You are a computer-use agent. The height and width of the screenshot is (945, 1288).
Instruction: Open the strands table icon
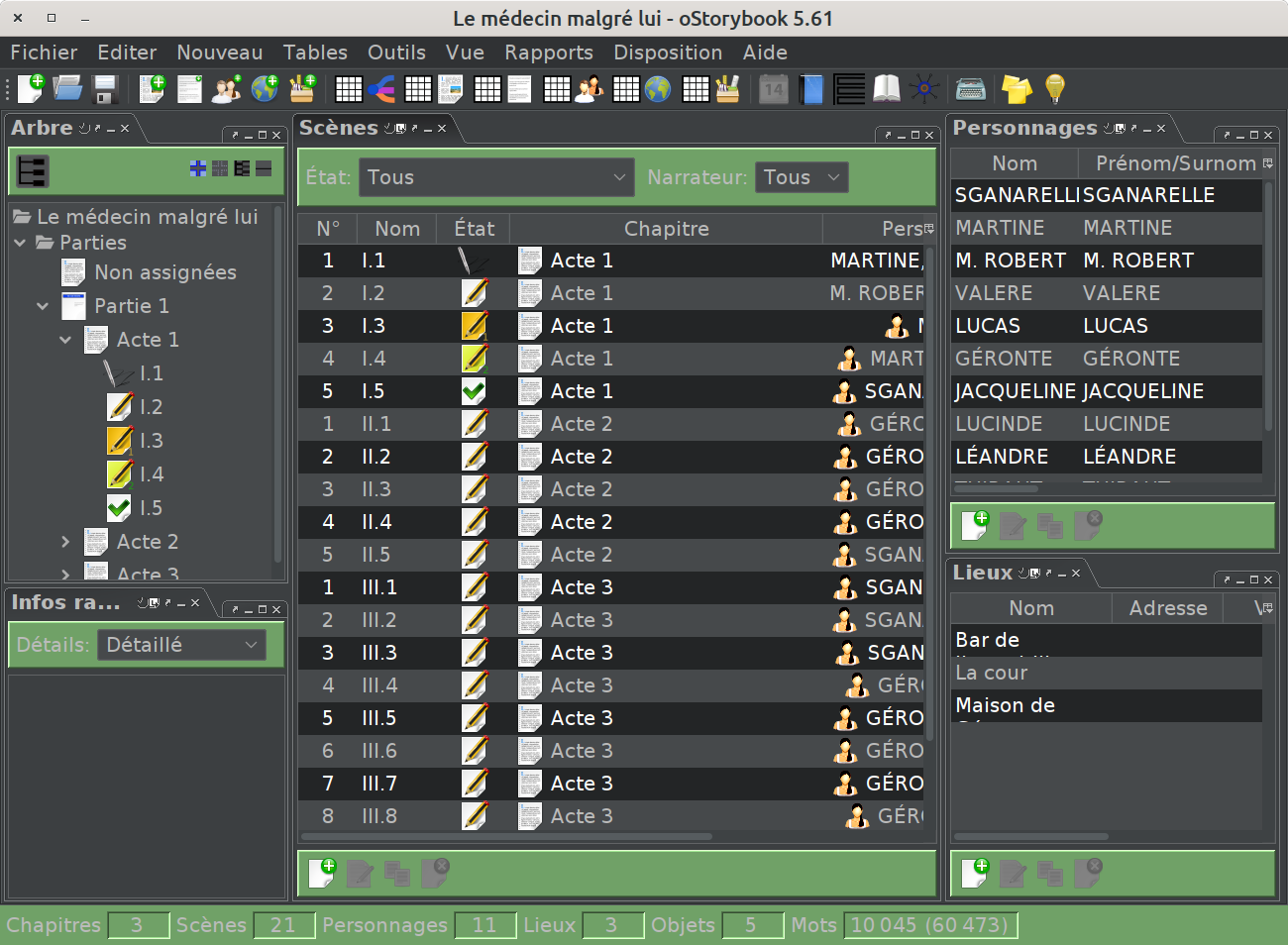tap(366, 89)
